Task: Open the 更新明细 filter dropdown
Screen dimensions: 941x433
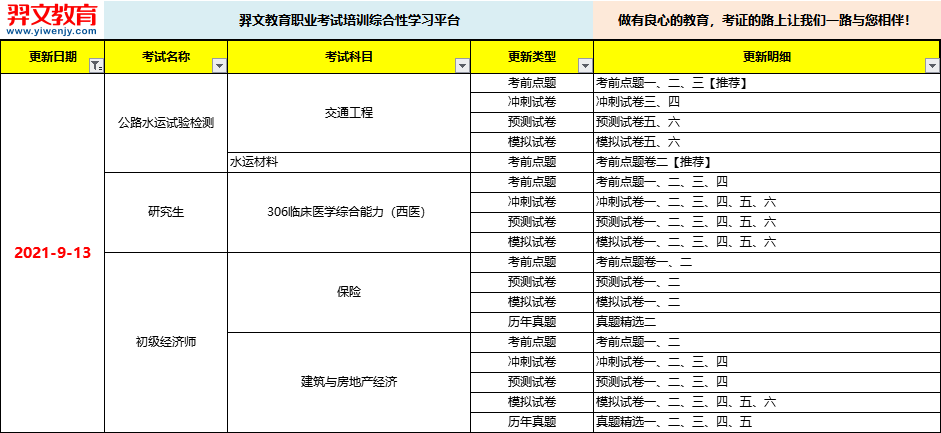Action: pyautogui.click(x=932, y=66)
